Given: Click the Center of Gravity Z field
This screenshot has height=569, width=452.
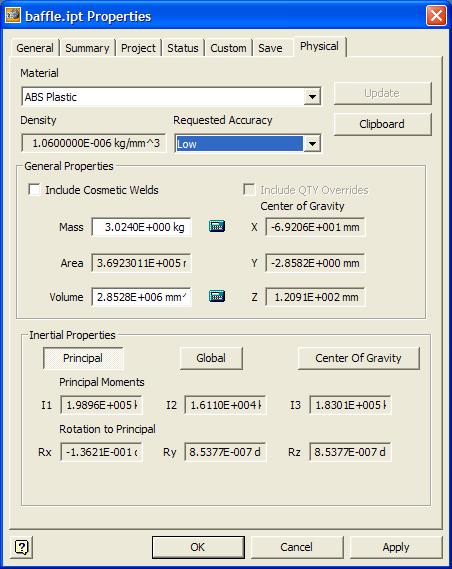Looking at the screenshot, I should [x=315, y=297].
